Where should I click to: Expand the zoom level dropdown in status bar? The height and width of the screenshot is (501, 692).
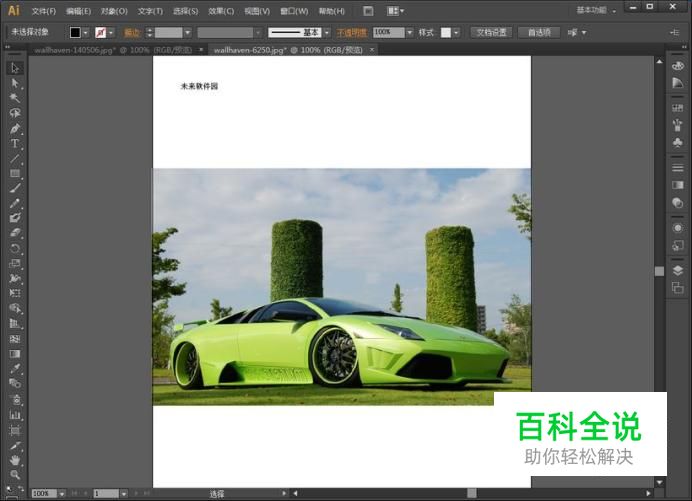[x=61, y=494]
